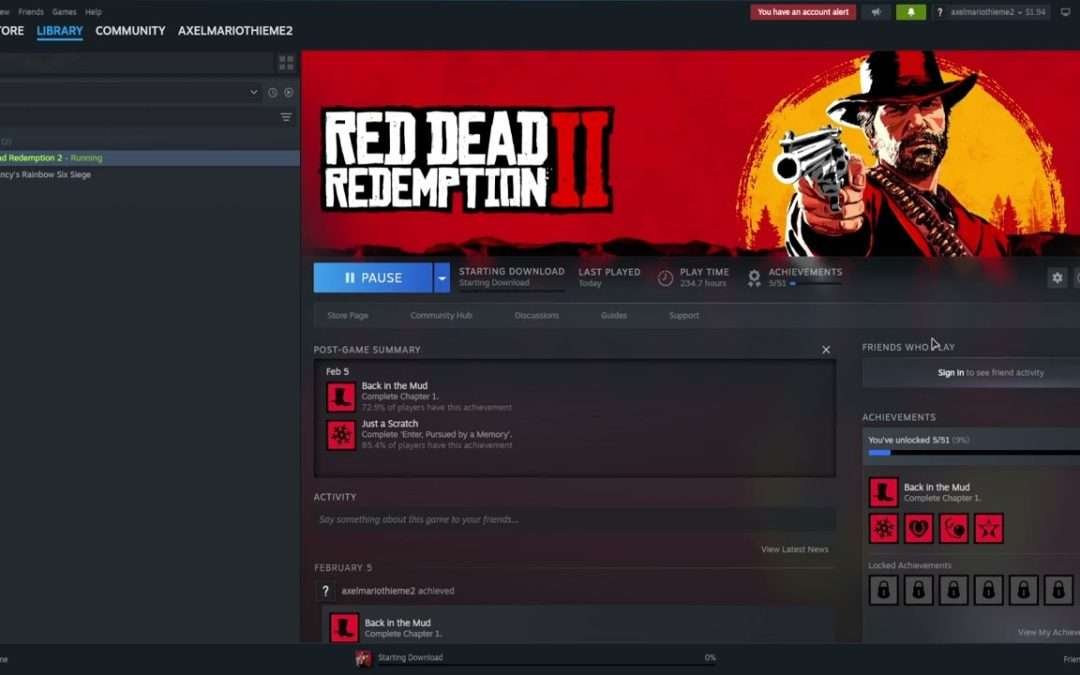Open game settings gear icon

1057,278
